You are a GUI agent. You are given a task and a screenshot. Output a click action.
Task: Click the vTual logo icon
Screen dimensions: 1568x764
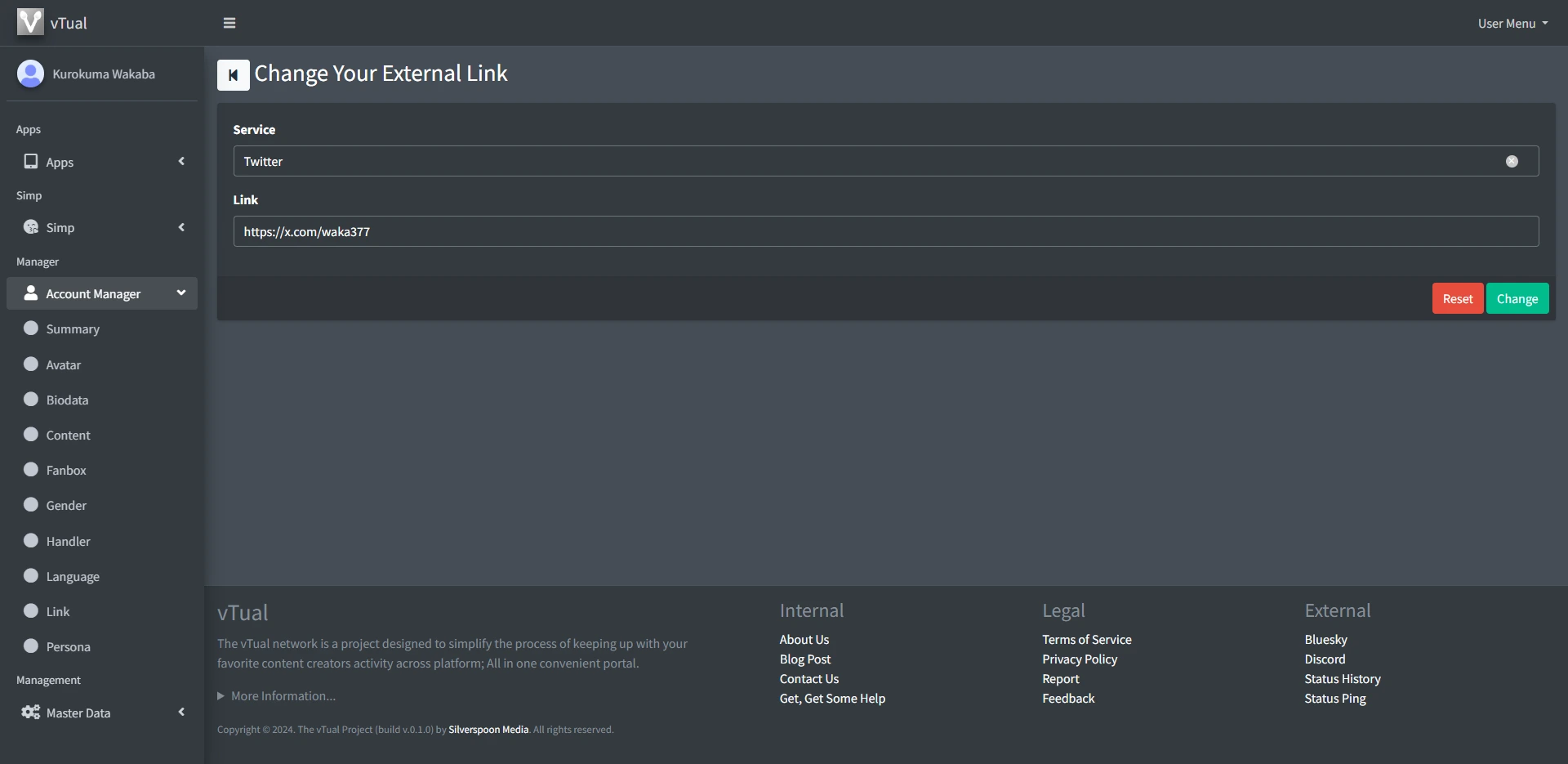coord(30,22)
